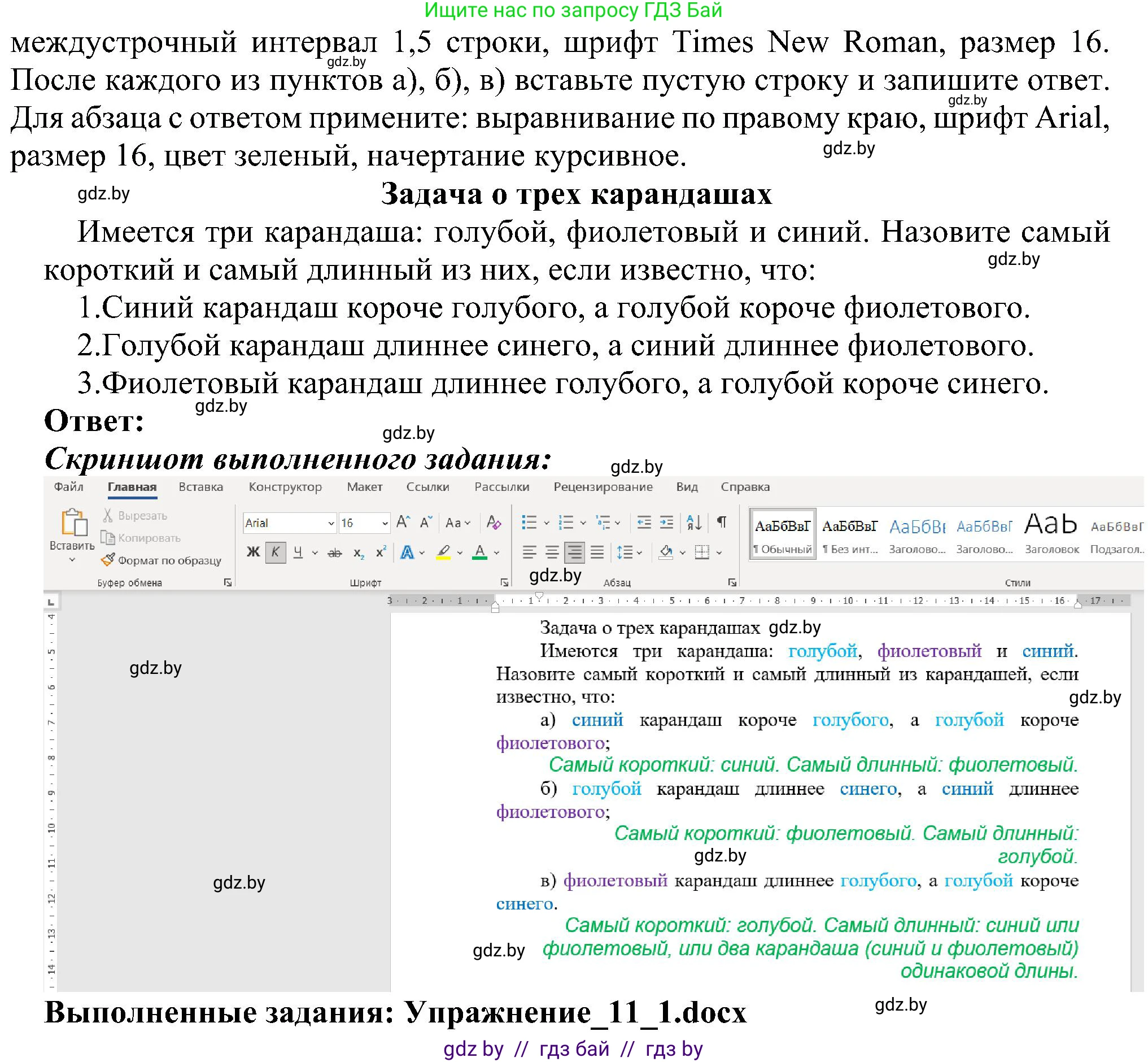
Task: Expand the underline style dropdown arrow
Action: [315, 553]
